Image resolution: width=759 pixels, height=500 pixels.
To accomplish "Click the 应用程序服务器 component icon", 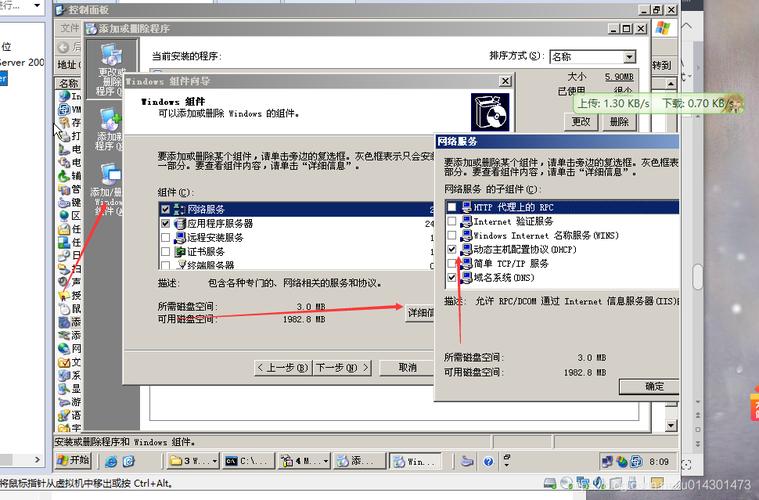I will [x=180, y=223].
